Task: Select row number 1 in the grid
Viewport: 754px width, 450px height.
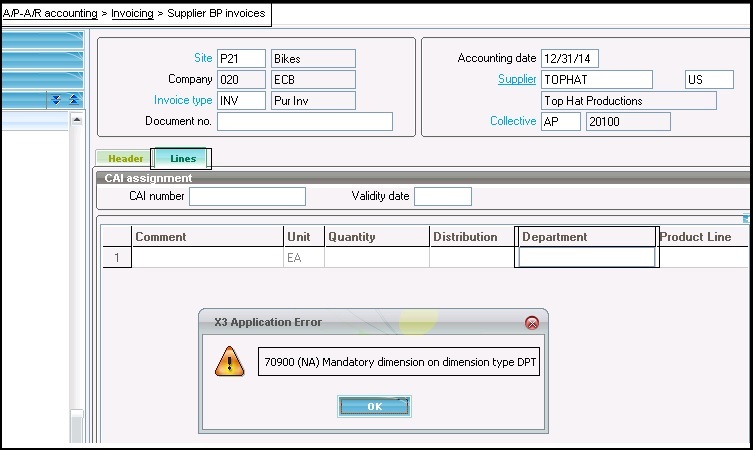Action: [117, 258]
